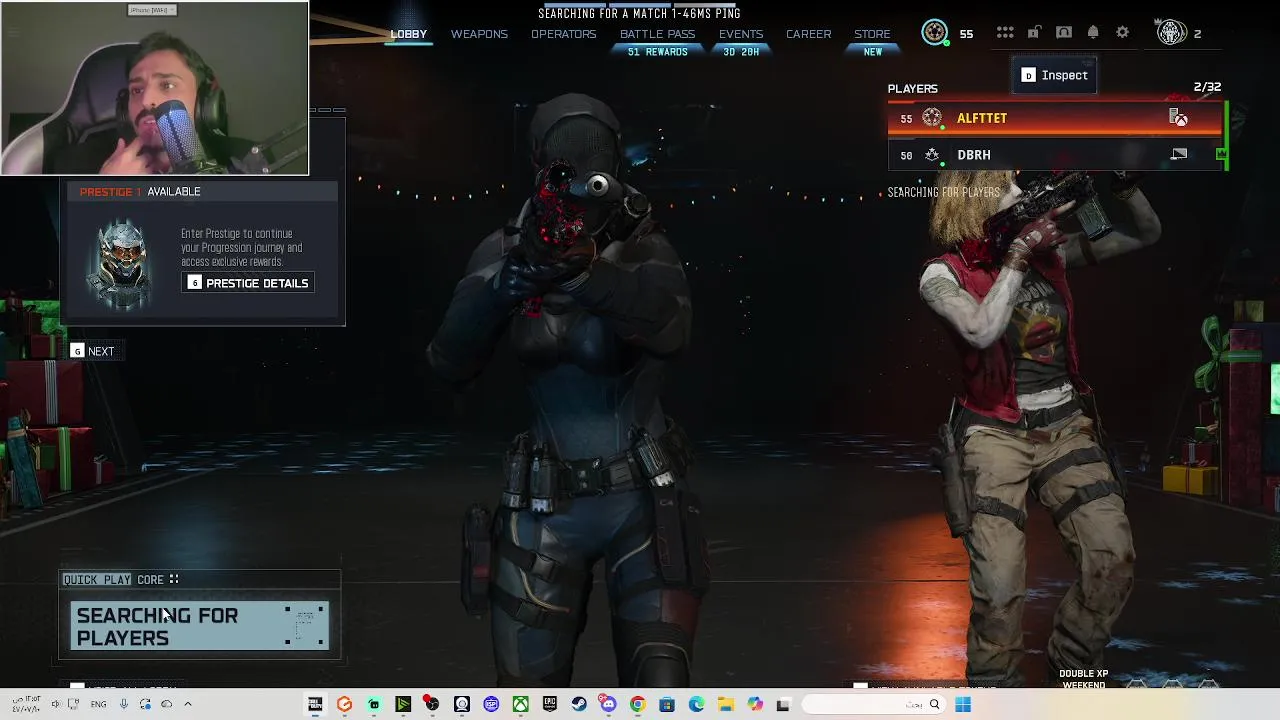Screen dimensions: 1280x720
Task: Open the menu grid icon in top bar
Action: 1005,33
